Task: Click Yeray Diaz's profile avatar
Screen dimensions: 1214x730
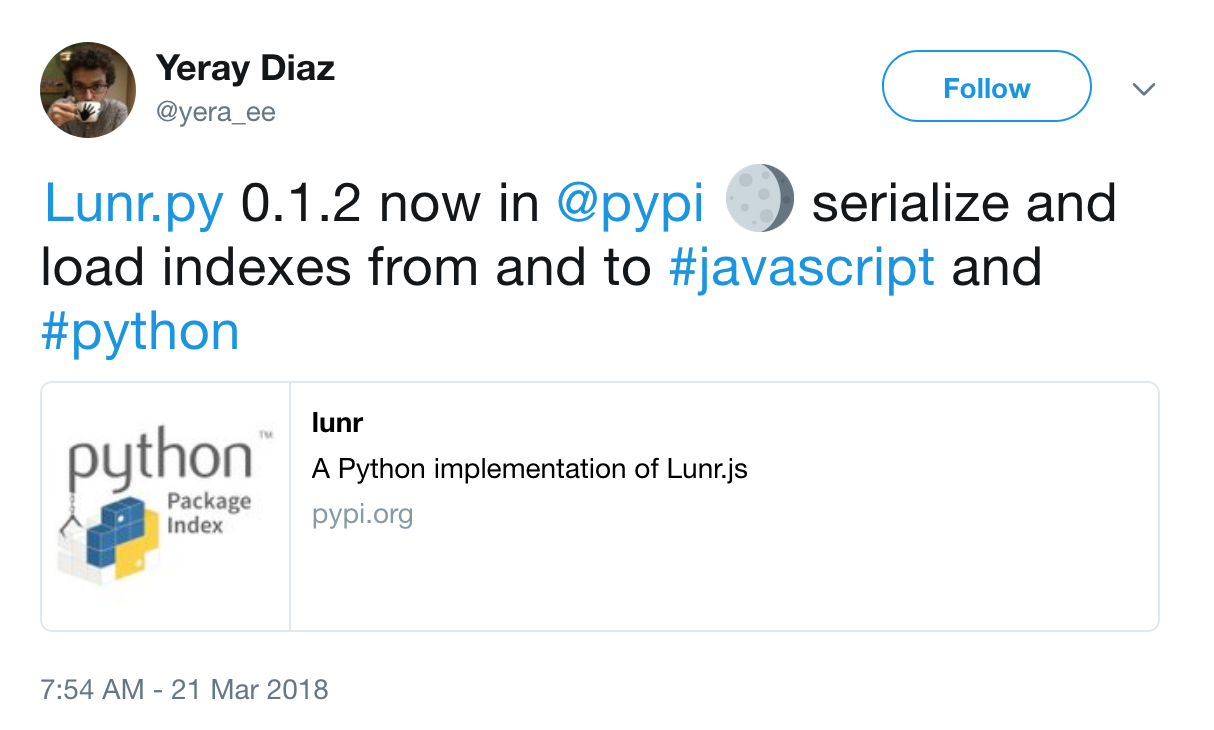Action: [x=88, y=90]
